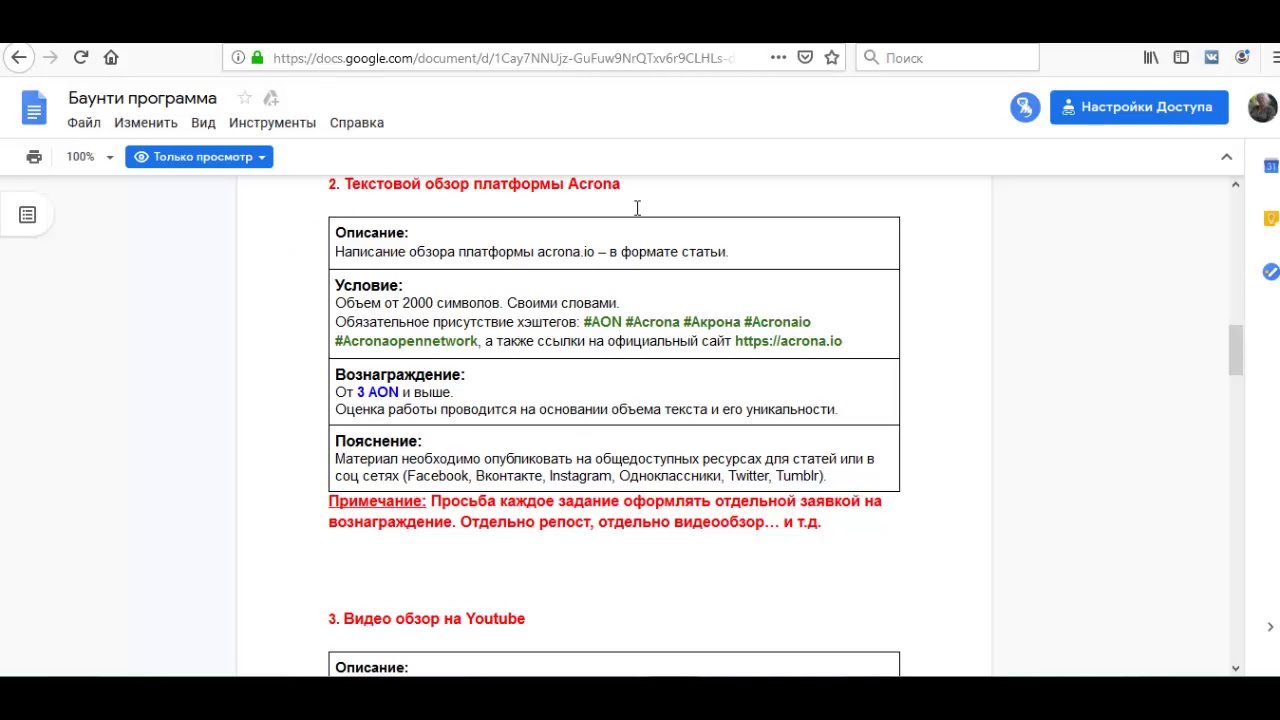Star the document Баунти программа
Screen dimensions: 1280x720
[x=244, y=98]
